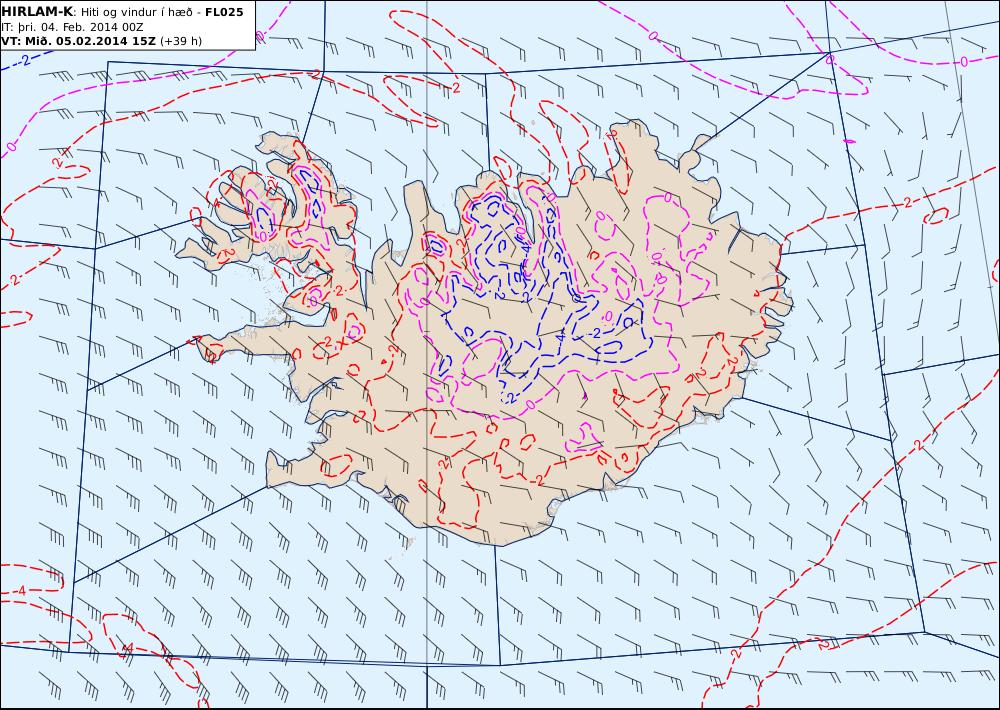This screenshot has height=710, width=1000.
Task: Click the bold HIRLAM-K model name
Action: (38, 12)
